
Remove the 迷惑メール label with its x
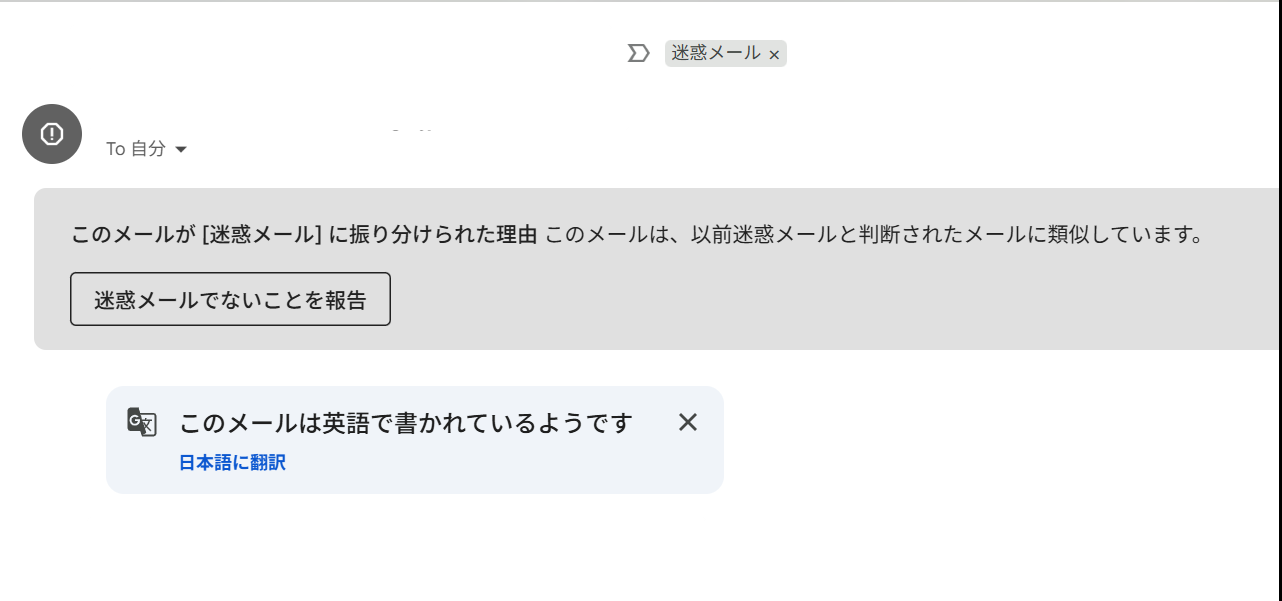pyautogui.click(x=774, y=55)
